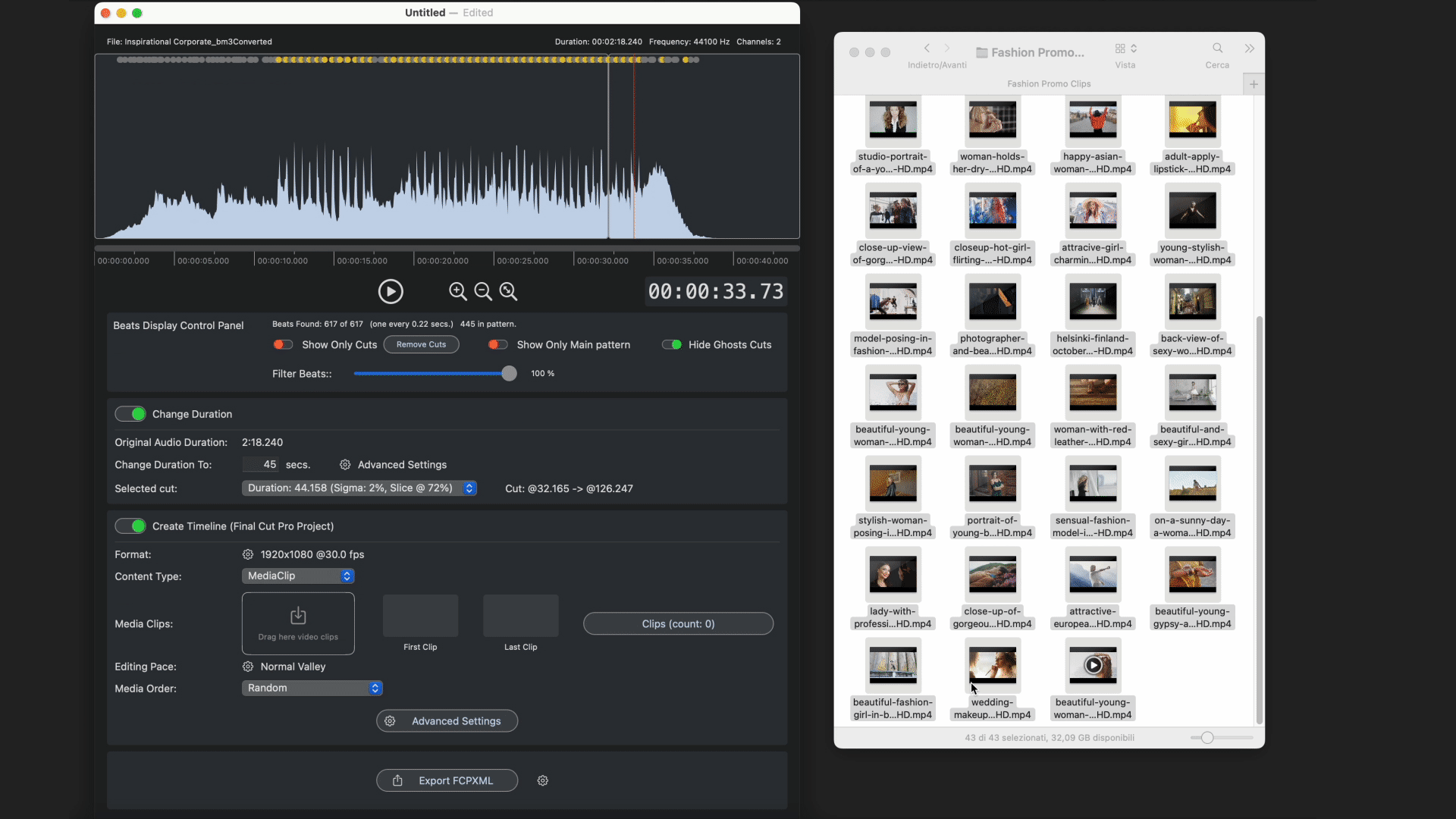Toggle Show Only Main pattern switch

(498, 344)
